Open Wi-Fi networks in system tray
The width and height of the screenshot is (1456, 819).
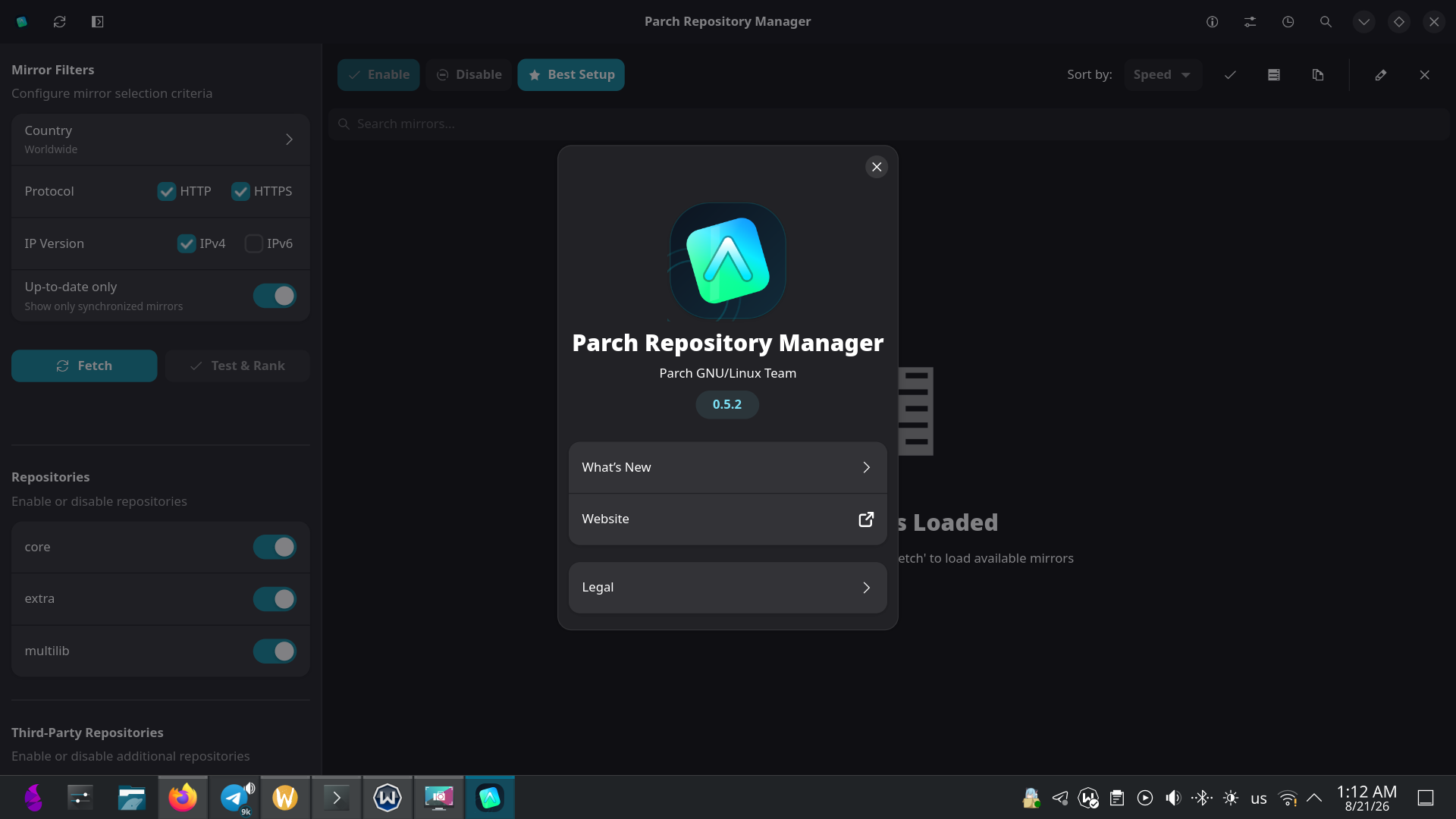(x=1288, y=798)
